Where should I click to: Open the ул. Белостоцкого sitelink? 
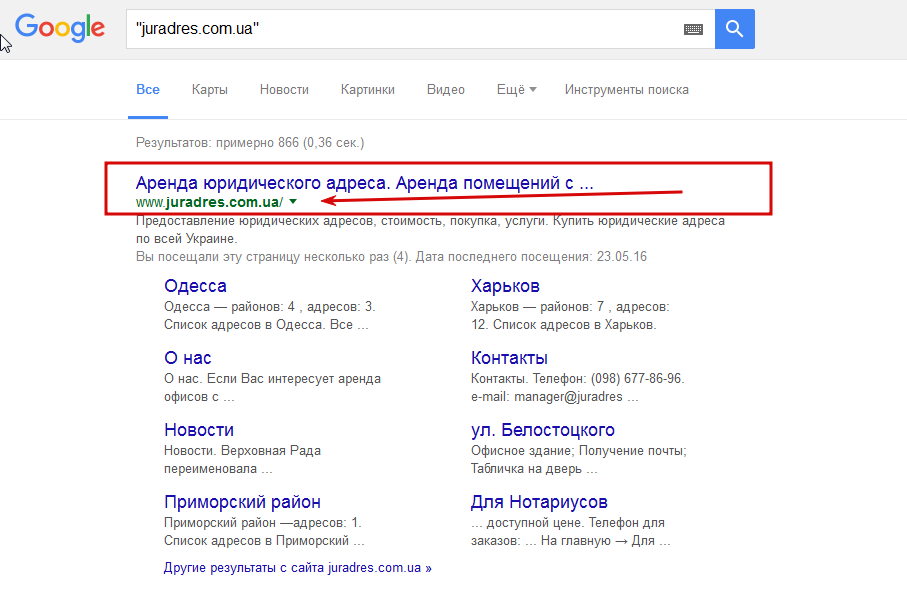(x=542, y=430)
